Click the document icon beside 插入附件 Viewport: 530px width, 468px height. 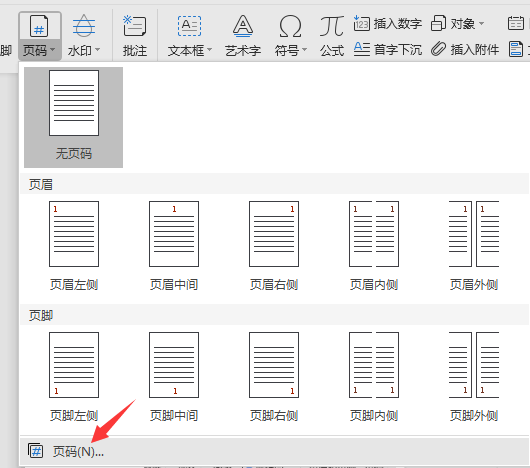coord(516,49)
